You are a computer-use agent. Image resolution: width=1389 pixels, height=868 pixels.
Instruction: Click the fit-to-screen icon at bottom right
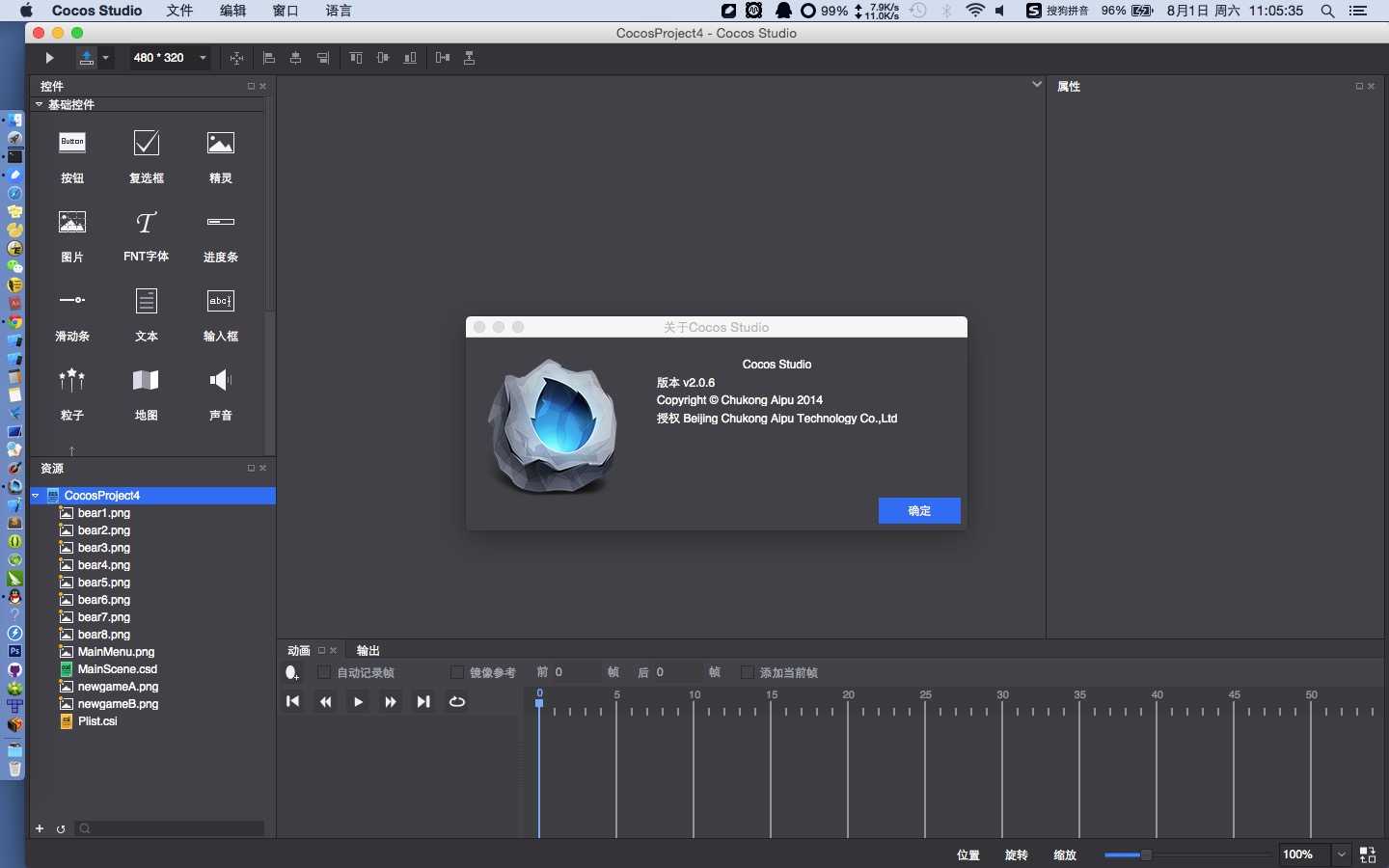tap(1368, 855)
